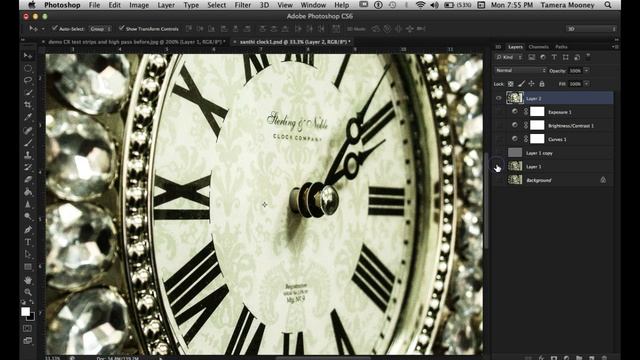Viewport: 640px width, 360px height.
Task: Select the Eyedropper tool
Action: (x=28, y=118)
